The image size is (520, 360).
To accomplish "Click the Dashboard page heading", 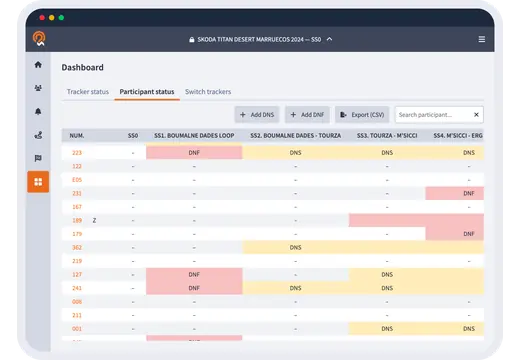I will tap(82, 67).
